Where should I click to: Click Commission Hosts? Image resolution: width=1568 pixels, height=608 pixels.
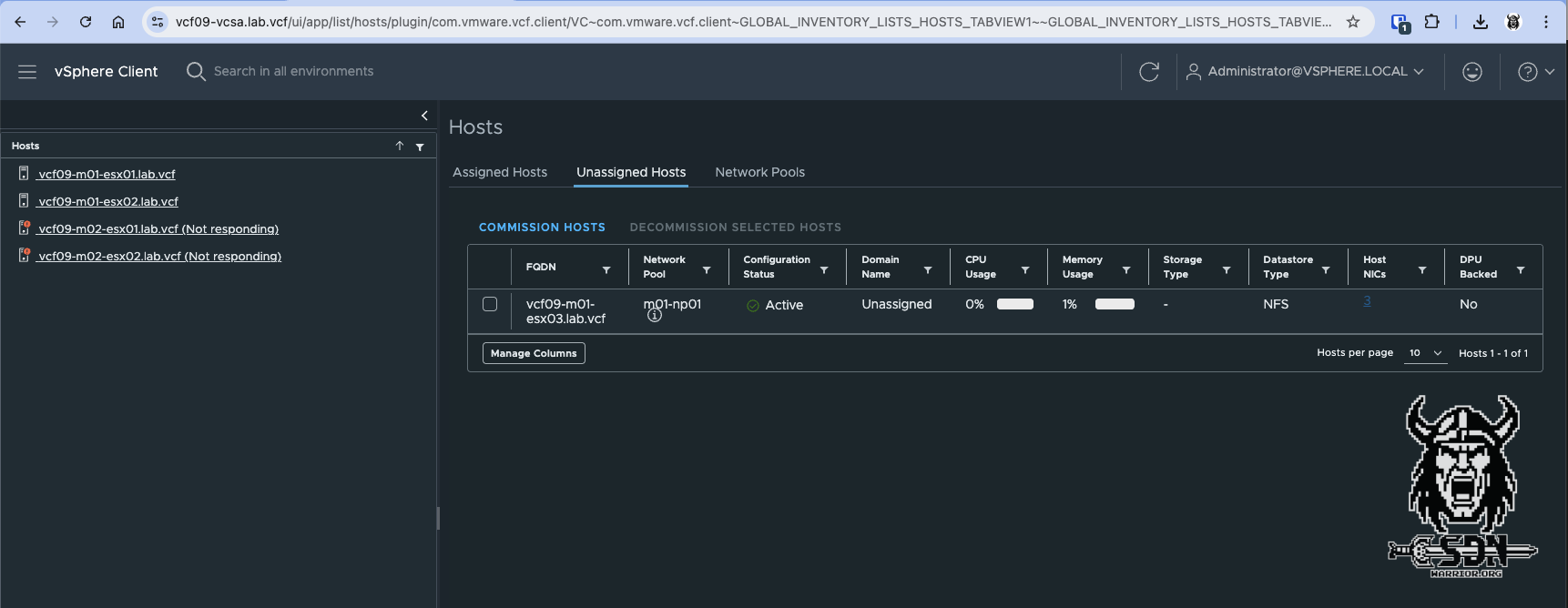[x=542, y=228]
